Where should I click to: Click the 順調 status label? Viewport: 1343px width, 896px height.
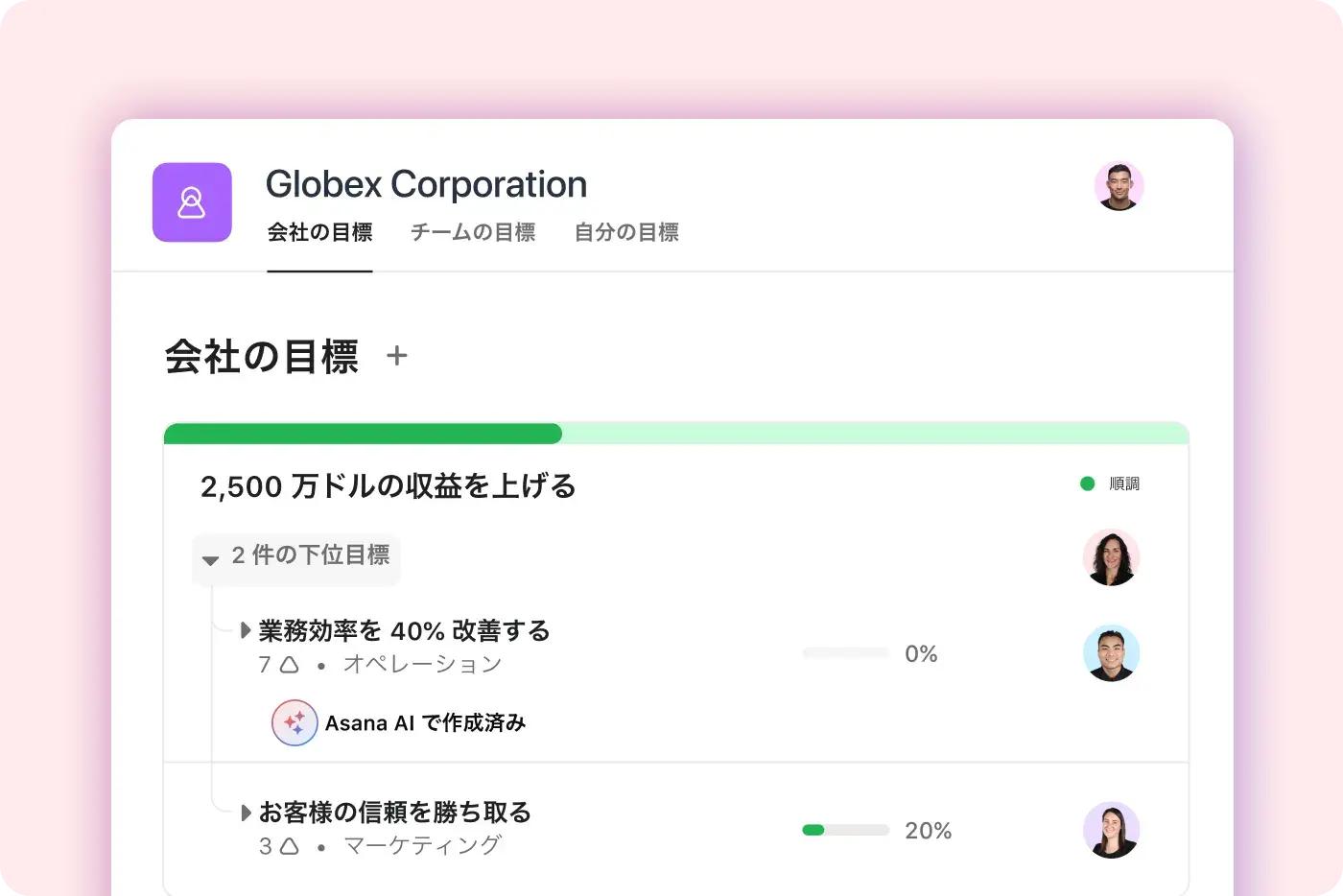click(1124, 483)
